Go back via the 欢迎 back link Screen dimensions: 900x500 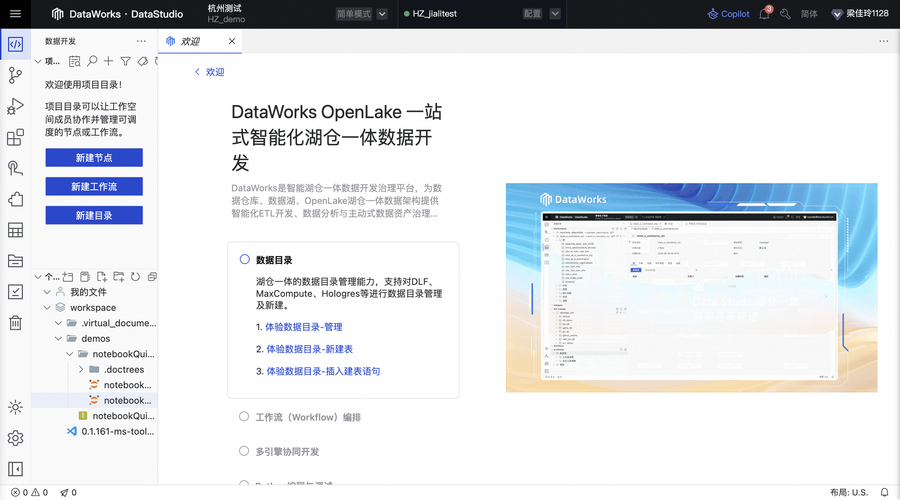(x=210, y=72)
